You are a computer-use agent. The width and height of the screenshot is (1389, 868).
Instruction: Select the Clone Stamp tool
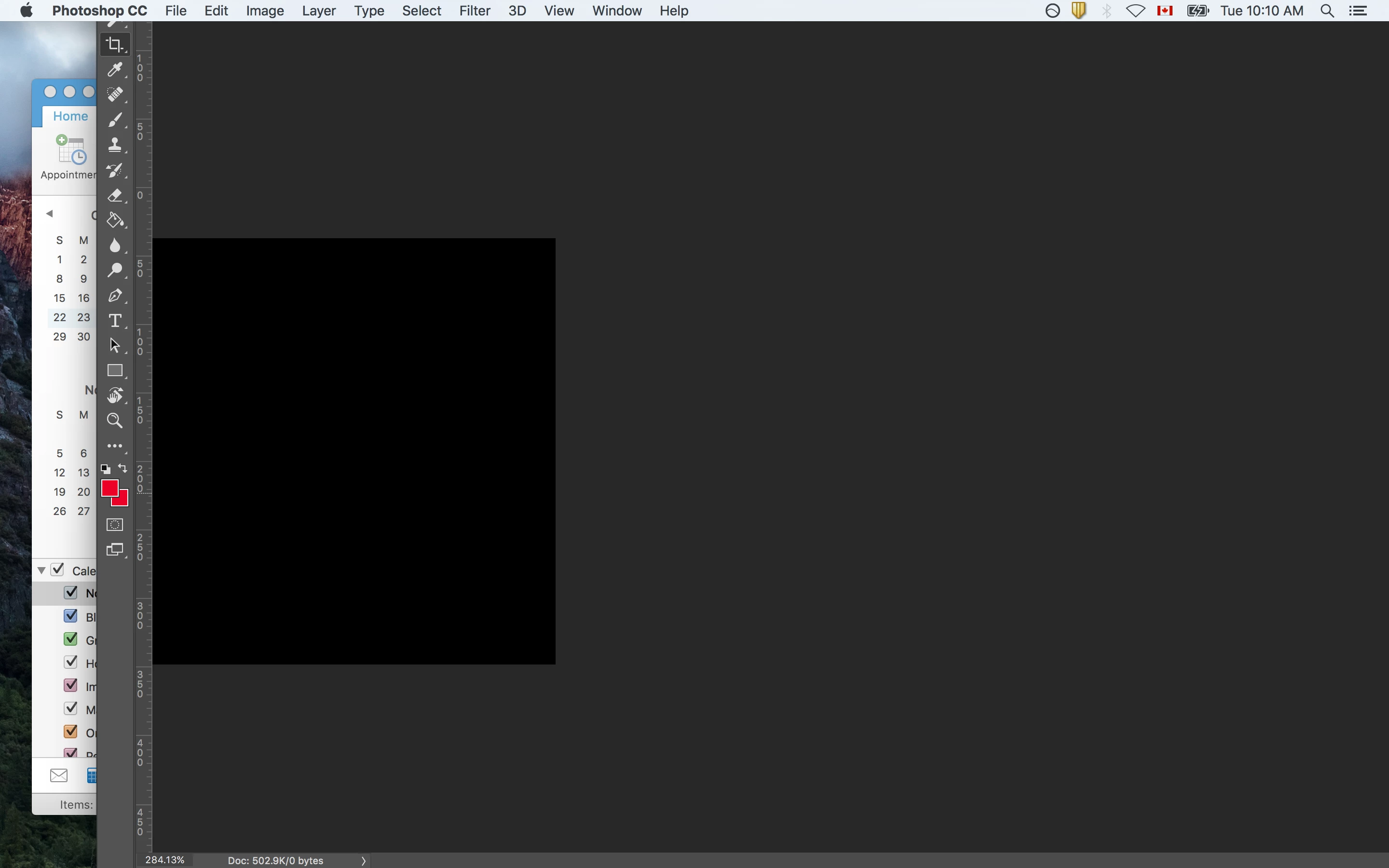coord(115,145)
